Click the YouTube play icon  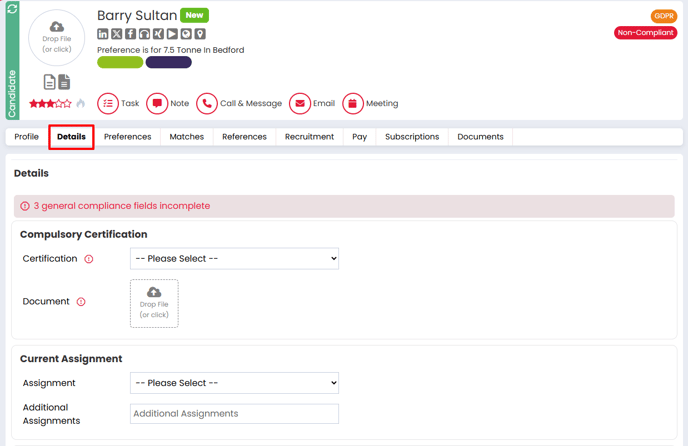[x=172, y=34]
